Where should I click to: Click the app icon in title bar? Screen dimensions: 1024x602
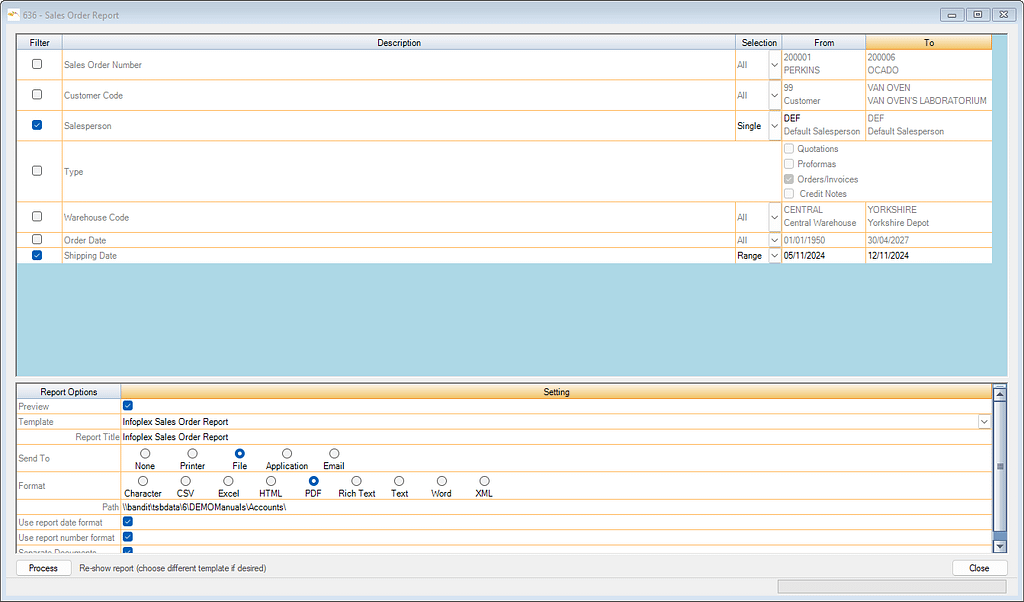tap(12, 14)
